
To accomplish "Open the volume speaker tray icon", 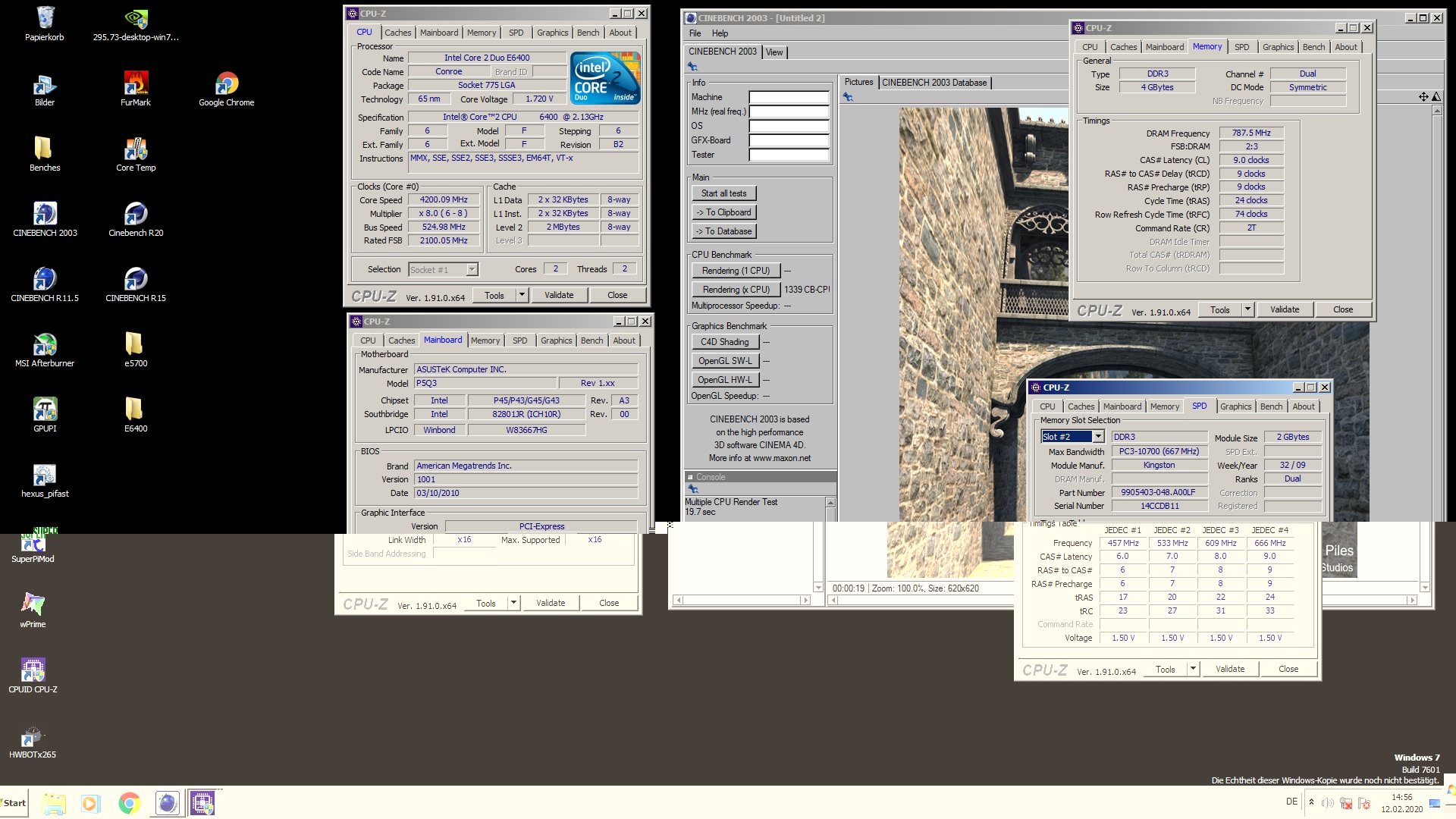I will (1328, 803).
